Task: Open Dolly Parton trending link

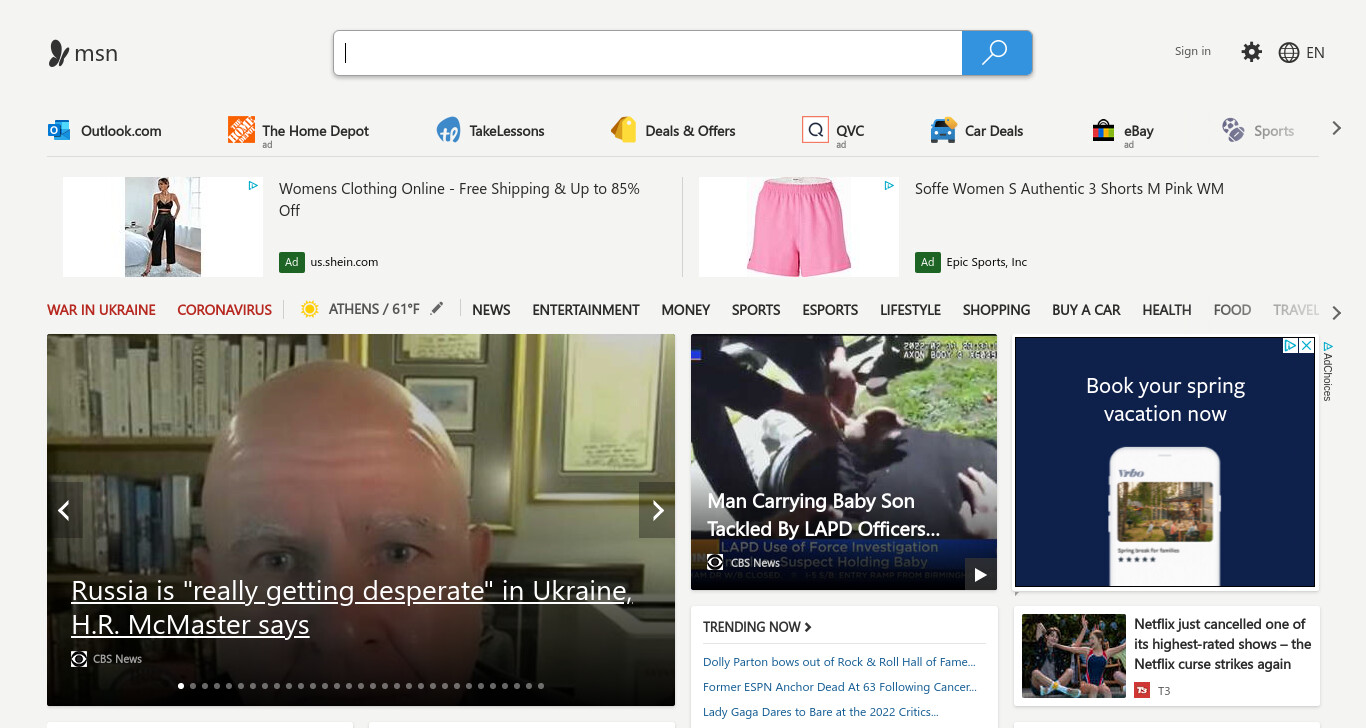Action: tap(839, 662)
